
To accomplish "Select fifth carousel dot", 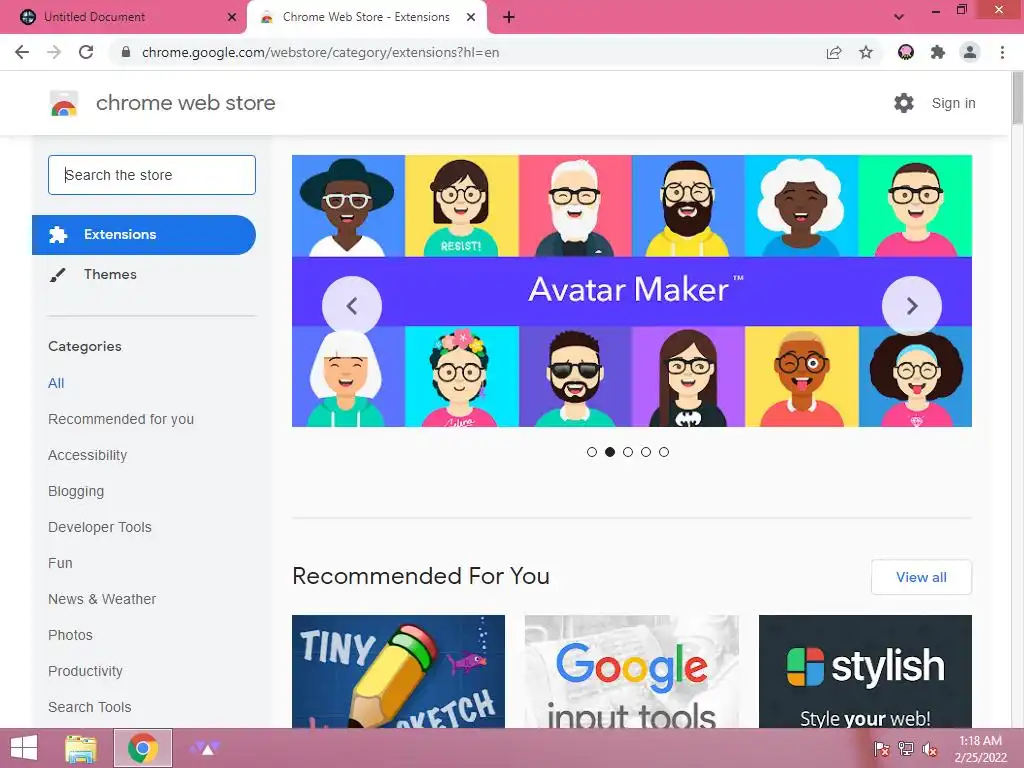I will point(664,452).
